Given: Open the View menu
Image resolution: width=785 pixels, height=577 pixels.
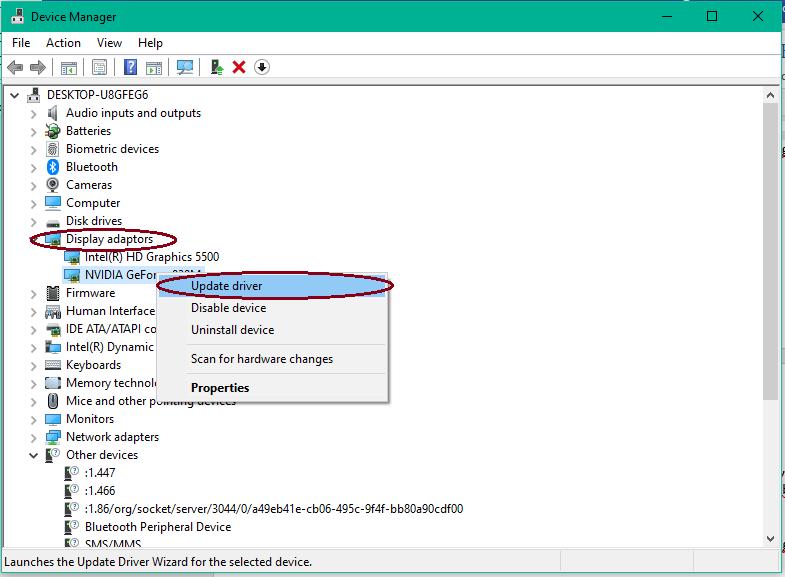Looking at the screenshot, I should [109, 43].
